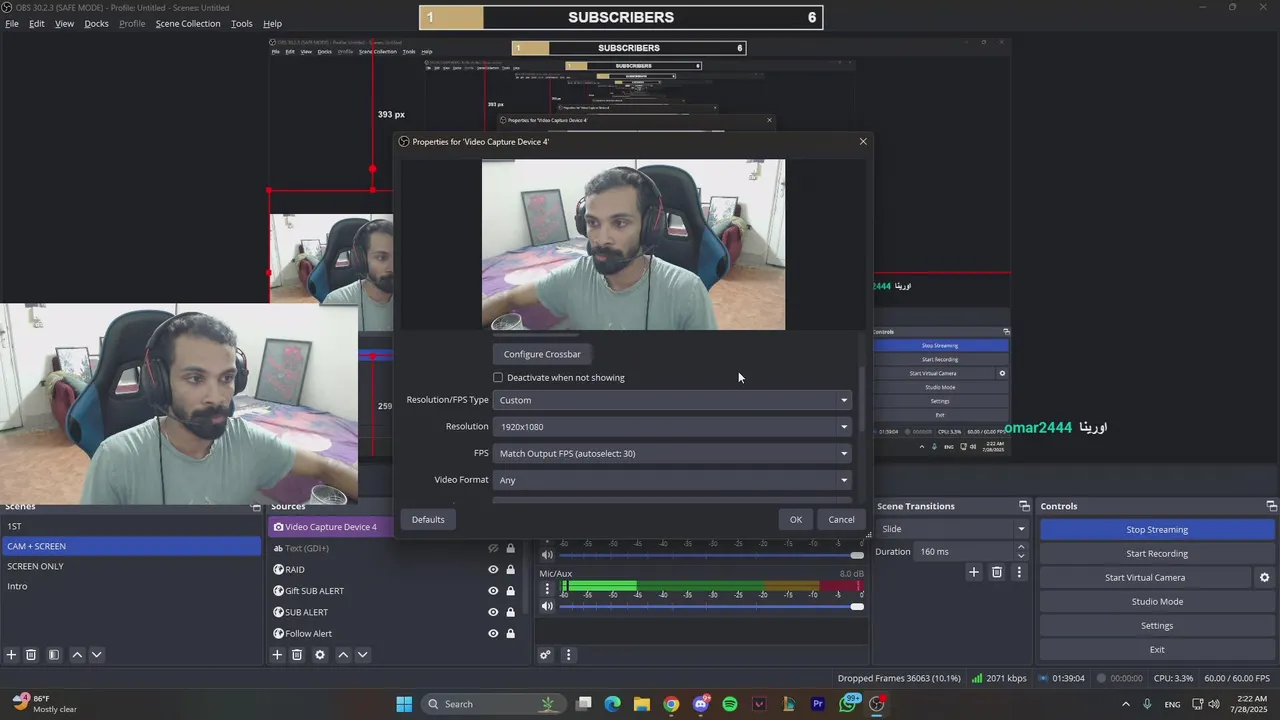This screenshot has height=720, width=1280.
Task: Show the hidden Text (GDI+) source
Action: pyautogui.click(x=493, y=548)
